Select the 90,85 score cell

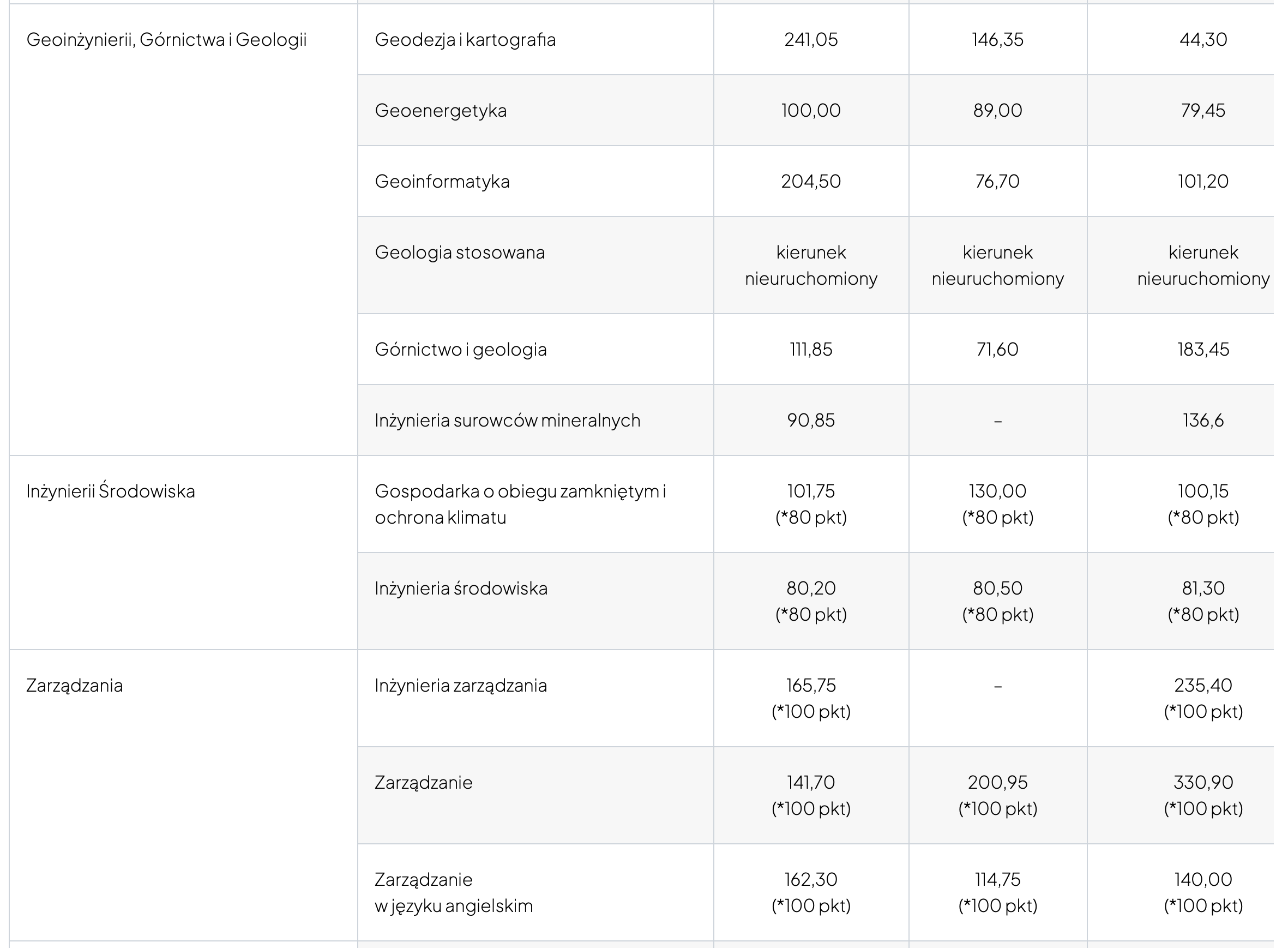coord(811,421)
